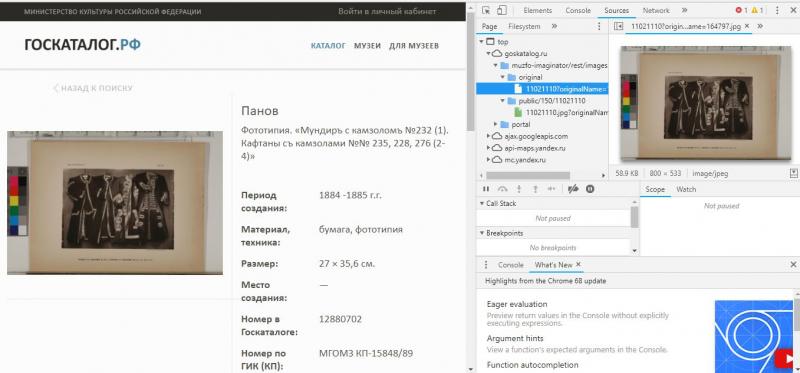The height and width of the screenshot is (373, 800).
Task: Click the ГОСКАТАЛОГ.РФ logo
Action: (83, 45)
